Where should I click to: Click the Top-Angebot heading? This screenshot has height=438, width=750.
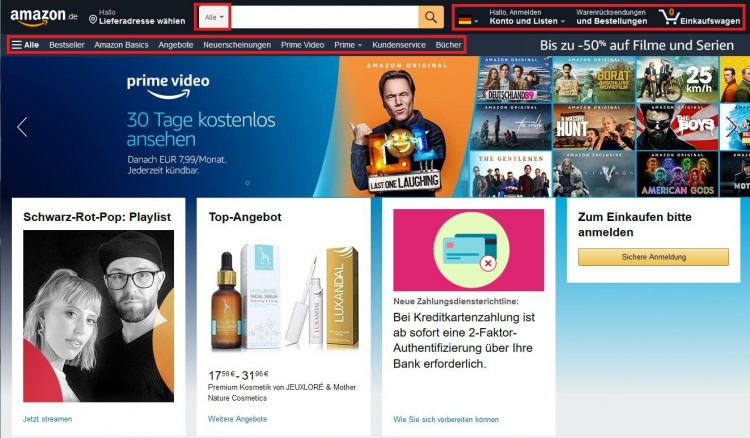click(x=245, y=217)
